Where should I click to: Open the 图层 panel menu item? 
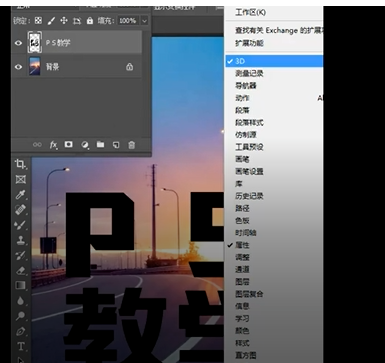(x=274, y=282)
